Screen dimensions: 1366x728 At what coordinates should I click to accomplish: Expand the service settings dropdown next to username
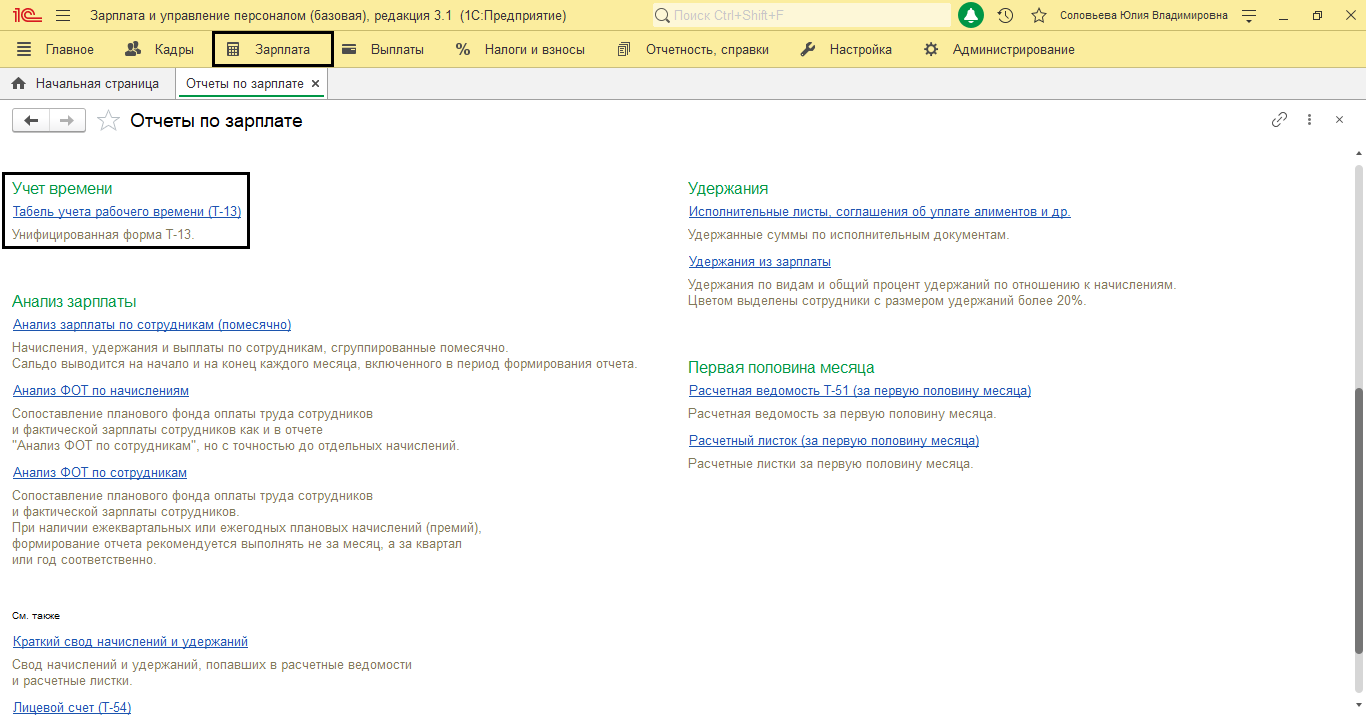pos(1248,16)
